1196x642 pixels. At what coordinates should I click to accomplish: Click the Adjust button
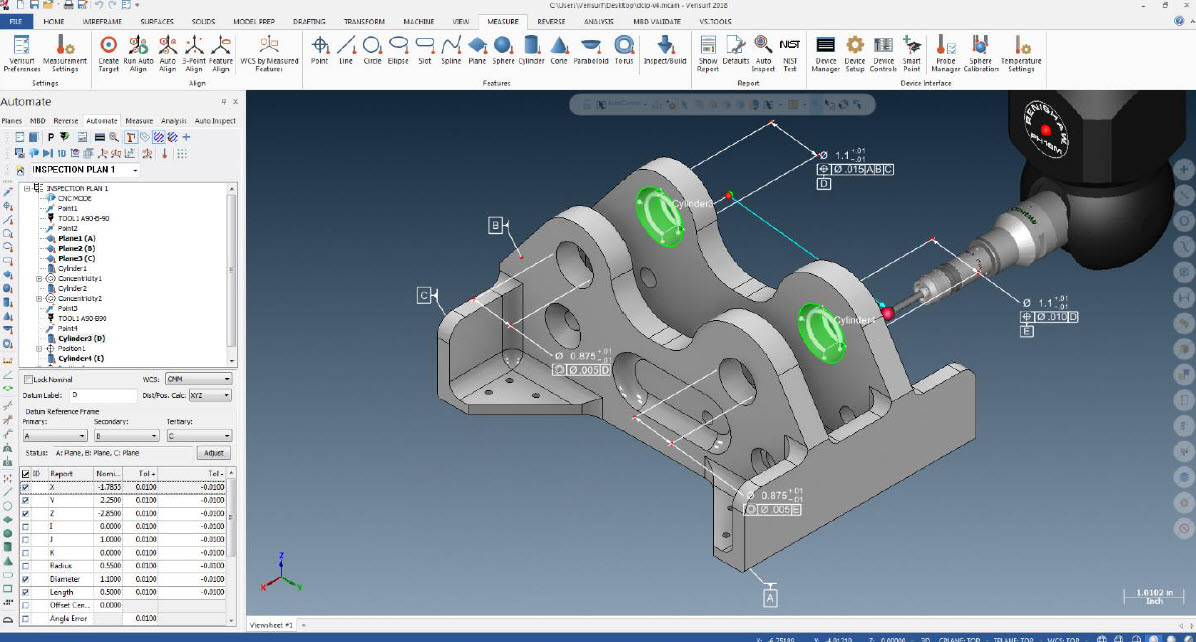click(x=214, y=453)
